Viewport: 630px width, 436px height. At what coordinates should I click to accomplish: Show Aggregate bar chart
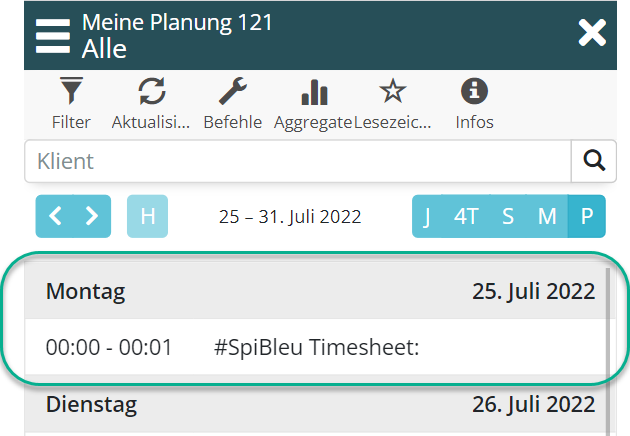pos(314,94)
